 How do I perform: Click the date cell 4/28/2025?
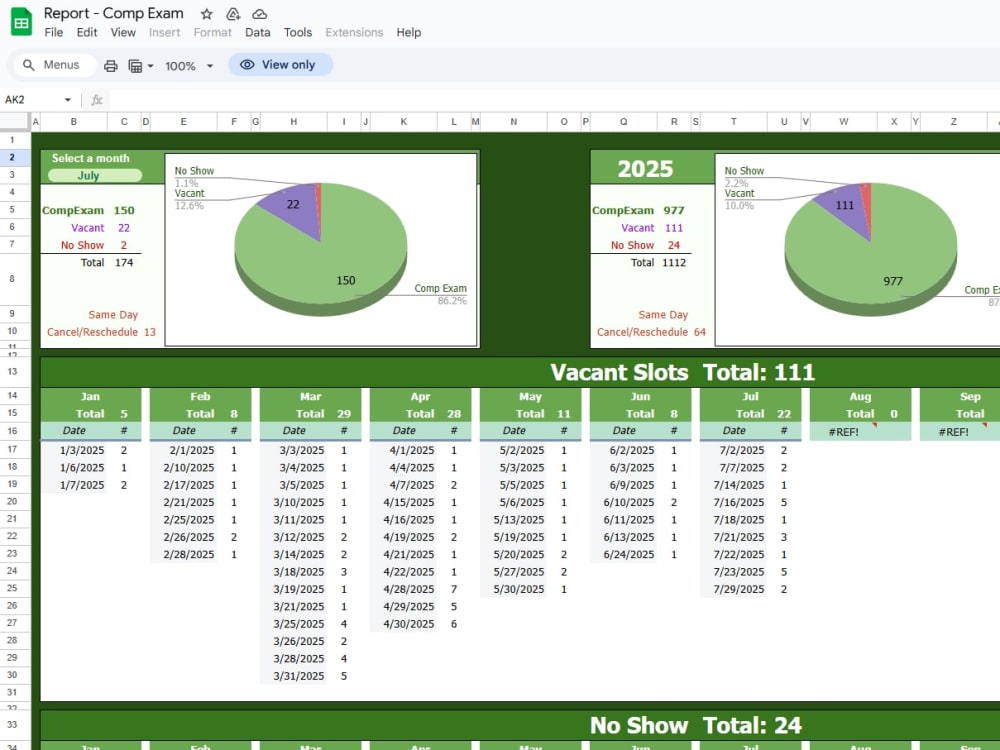pyautogui.click(x=404, y=589)
